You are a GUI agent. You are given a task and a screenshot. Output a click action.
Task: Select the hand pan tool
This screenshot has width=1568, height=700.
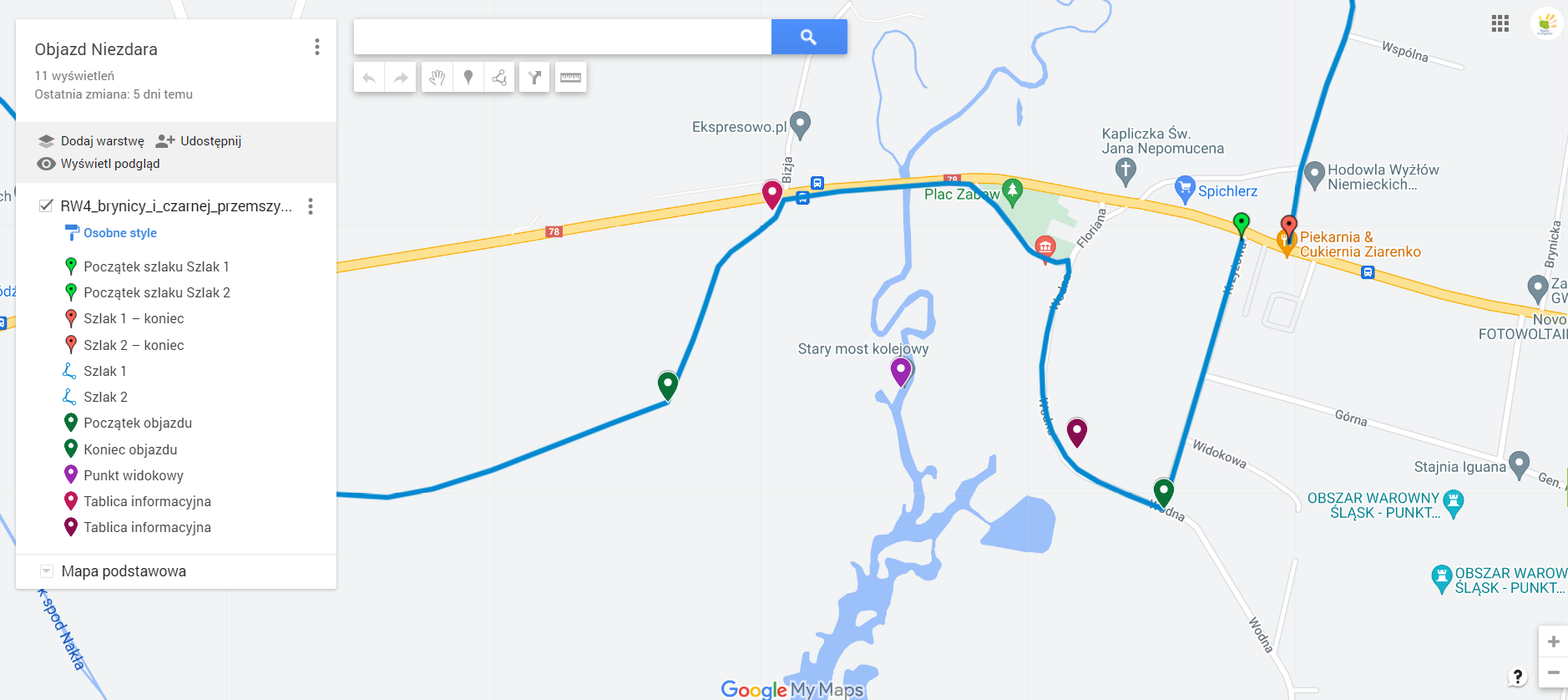437,78
